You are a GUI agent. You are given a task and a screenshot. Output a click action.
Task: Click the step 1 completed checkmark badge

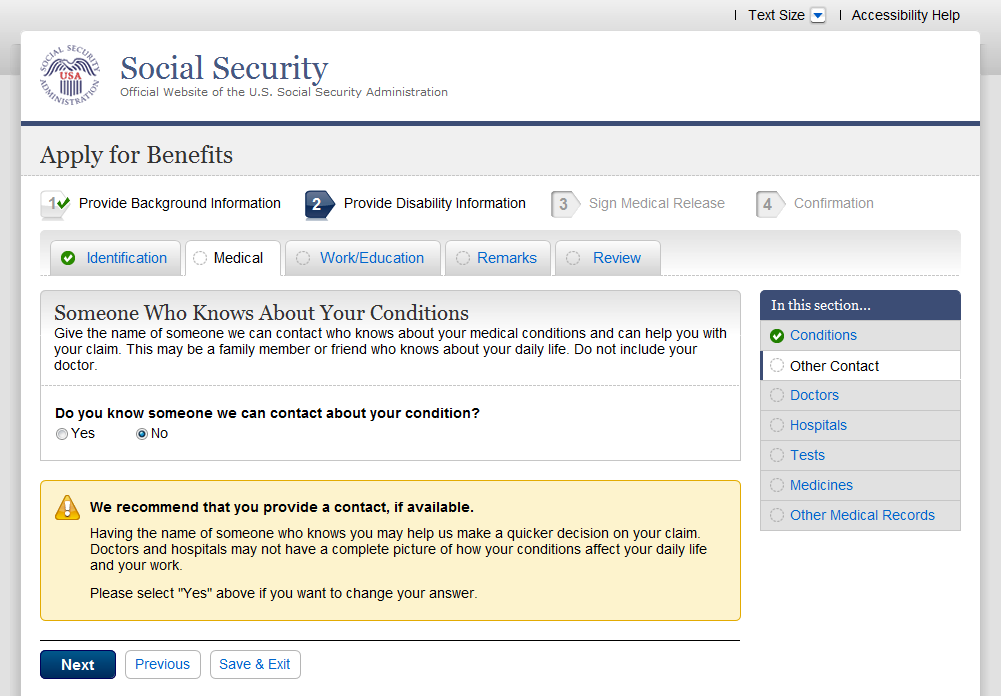click(56, 205)
